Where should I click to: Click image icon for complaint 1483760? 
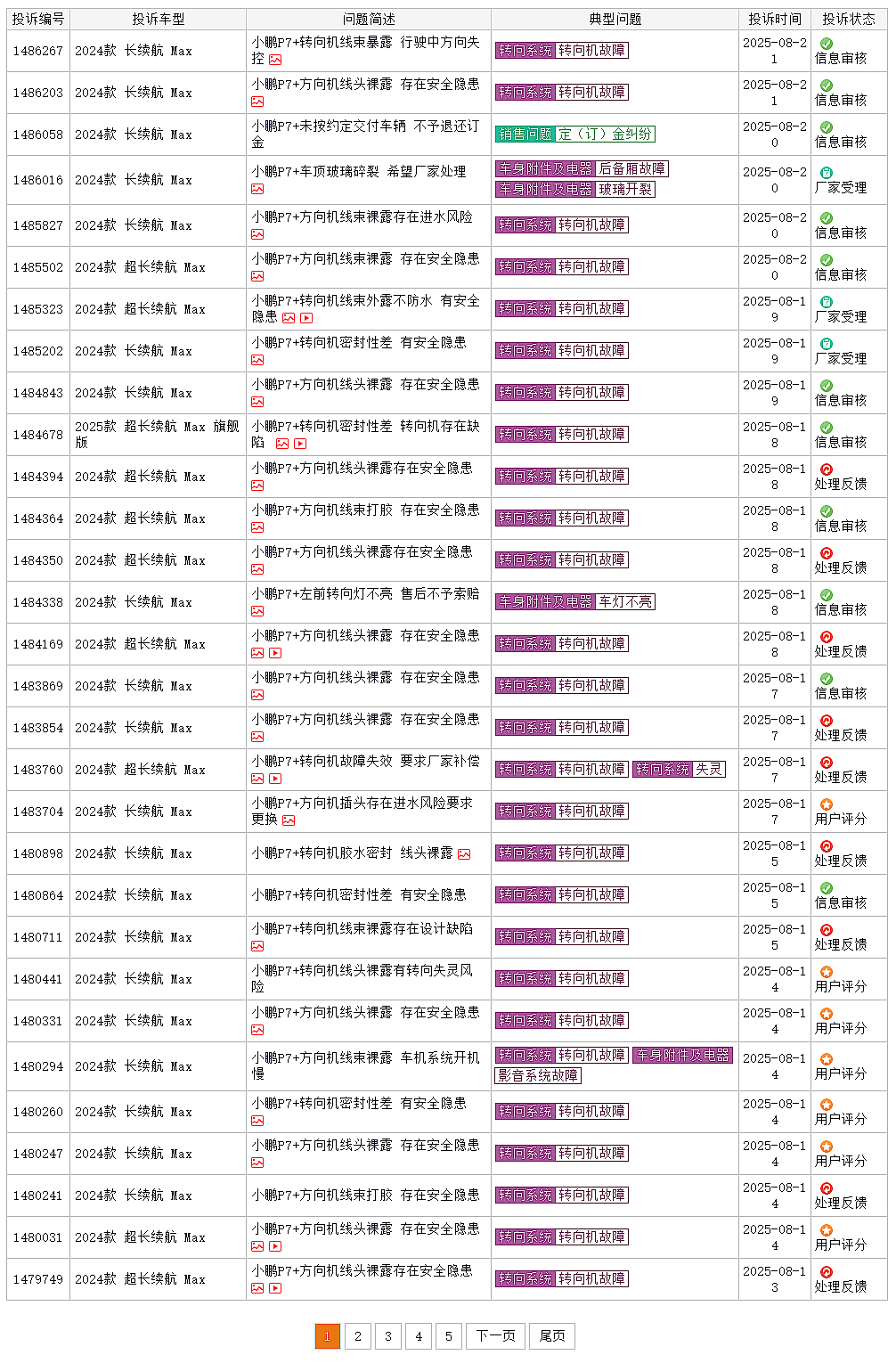pyautogui.click(x=257, y=779)
